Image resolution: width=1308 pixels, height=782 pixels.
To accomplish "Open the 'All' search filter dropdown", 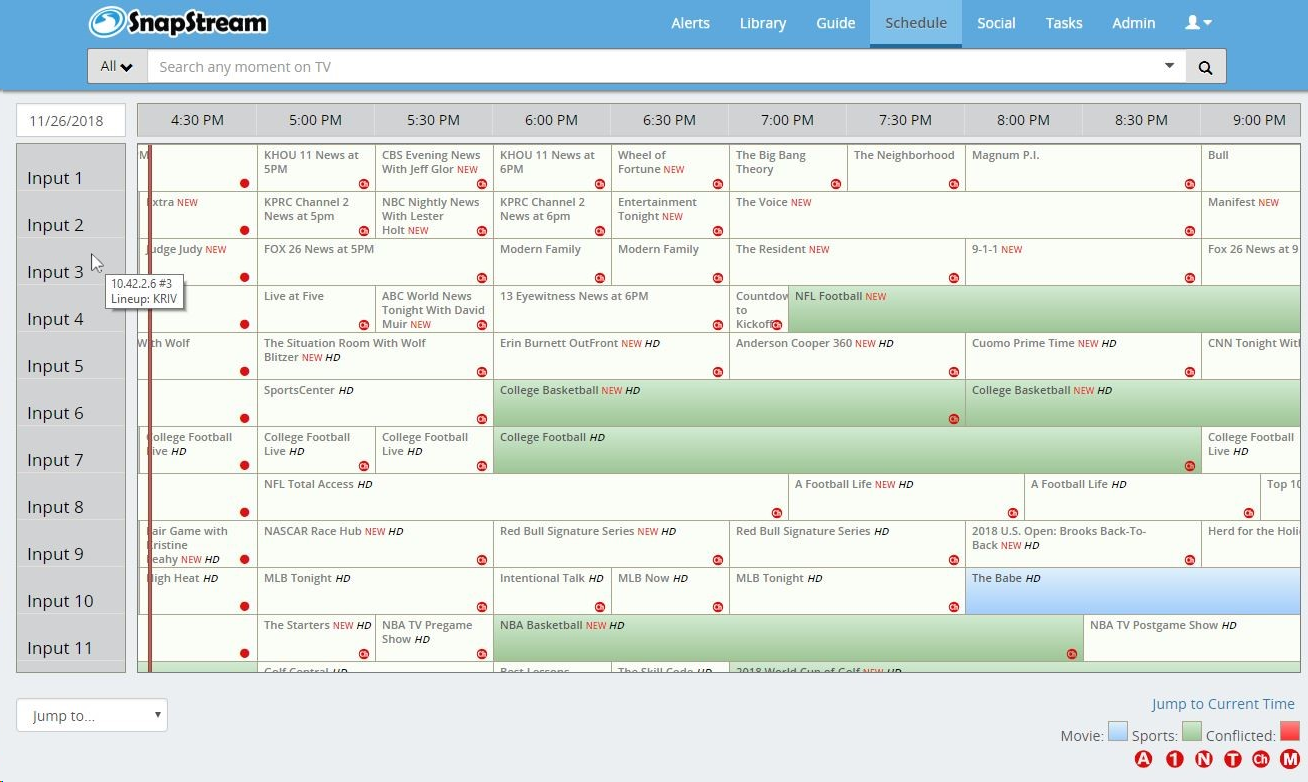I will (x=117, y=67).
